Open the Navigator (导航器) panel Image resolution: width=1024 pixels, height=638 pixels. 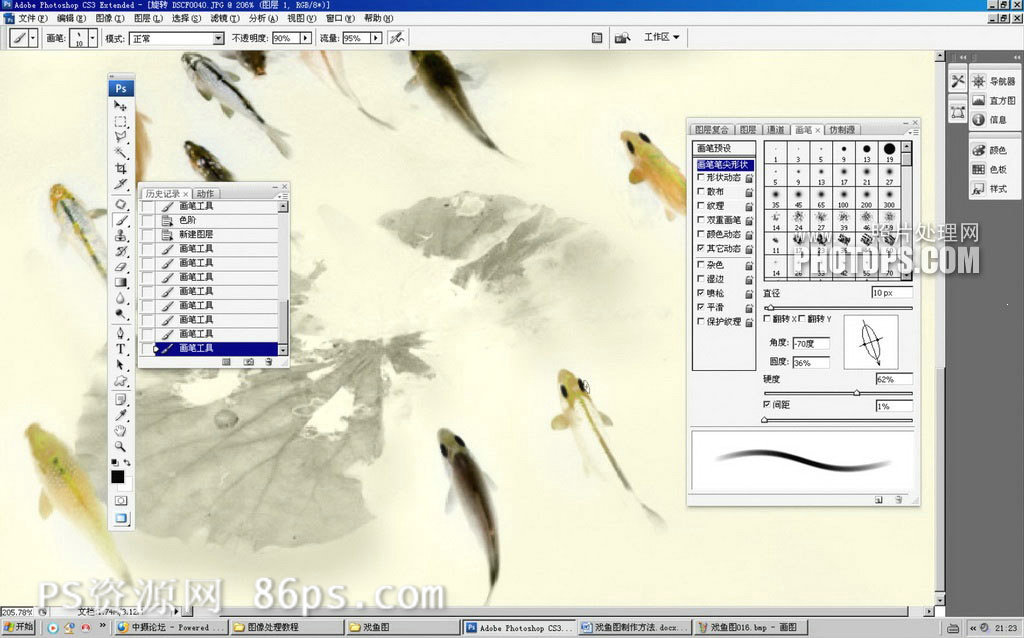tap(994, 81)
